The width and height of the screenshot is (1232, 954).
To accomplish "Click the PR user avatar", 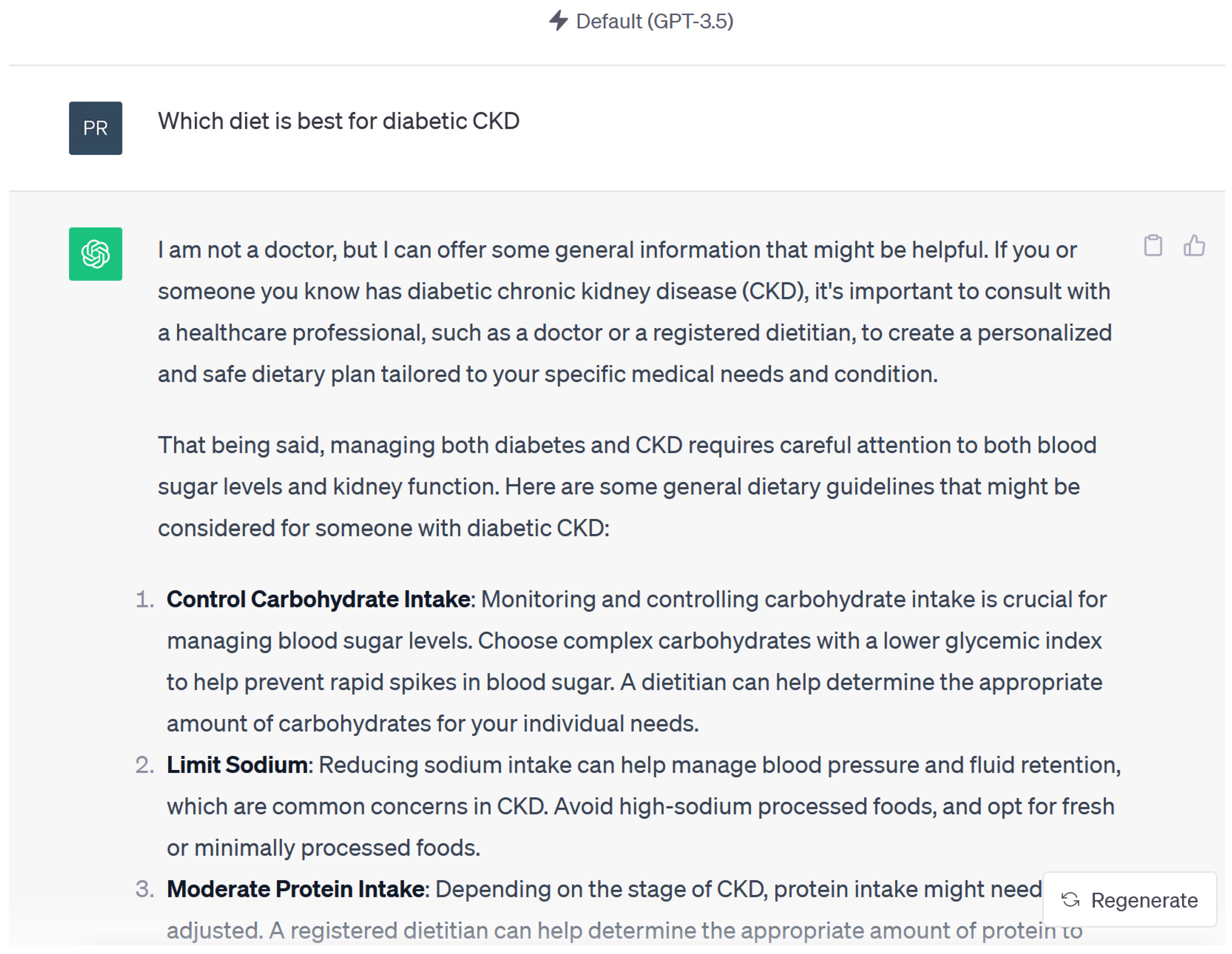I will coord(95,128).
